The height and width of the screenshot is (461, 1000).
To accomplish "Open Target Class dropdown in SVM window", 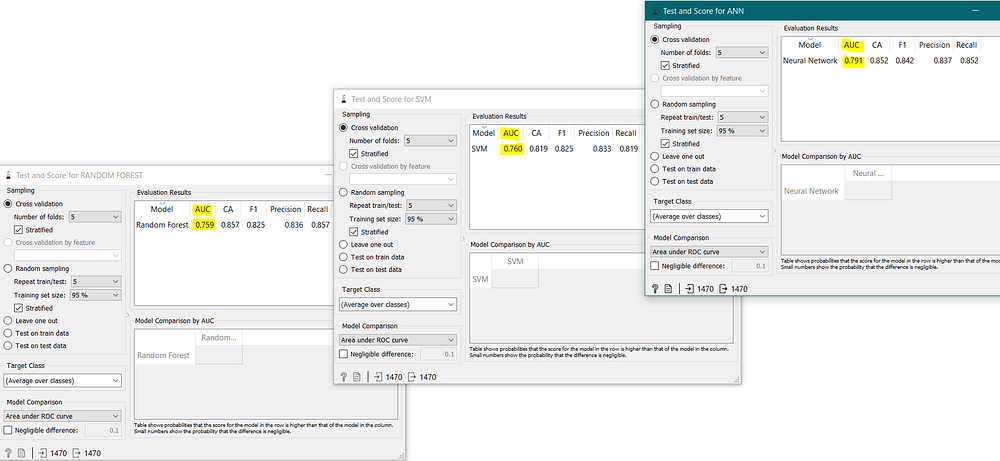I will coord(398,304).
